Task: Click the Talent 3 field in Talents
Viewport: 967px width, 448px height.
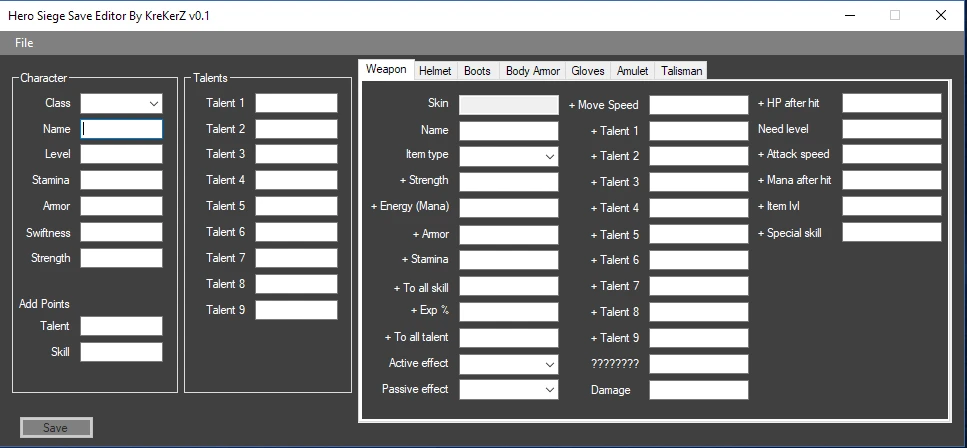Action: tap(297, 154)
